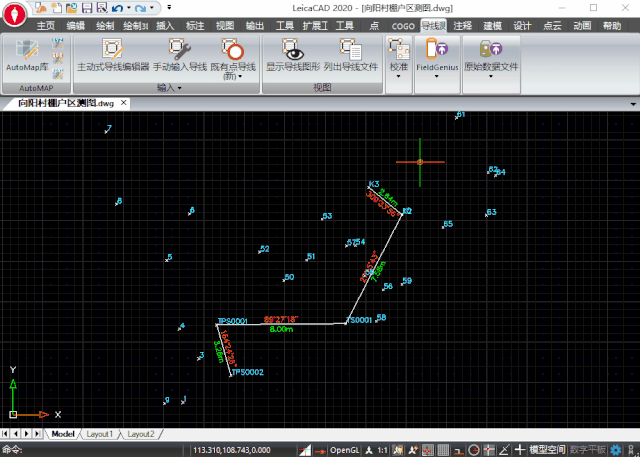Click the 1:1 annotation scale control

tap(383, 450)
